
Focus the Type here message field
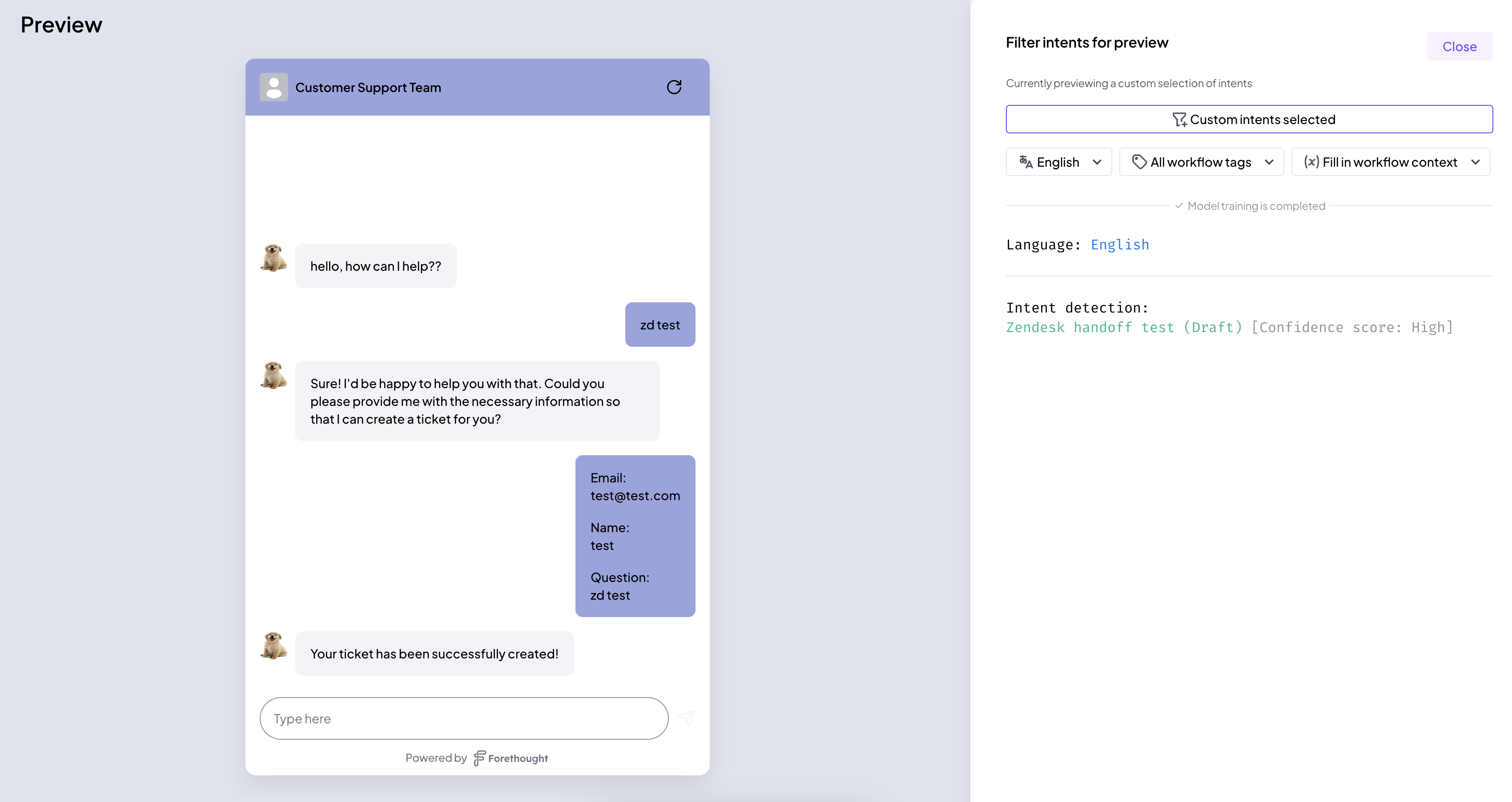click(x=464, y=718)
